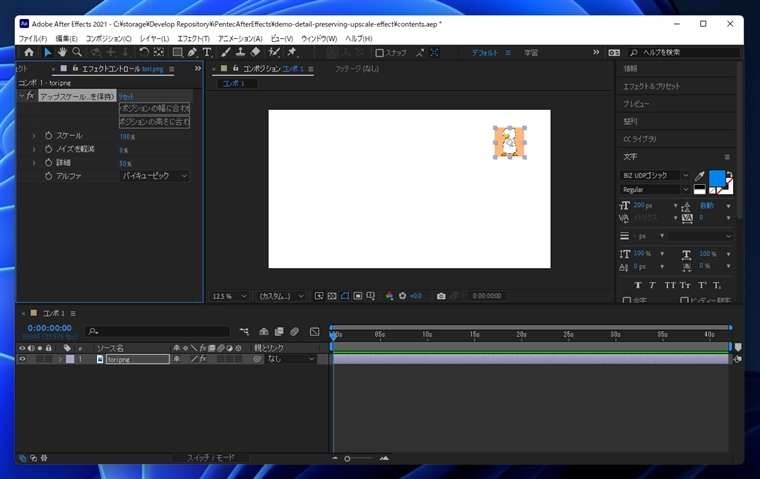Open the 12.5% magnification dropdown
The width and height of the screenshot is (760, 479).
[x=228, y=296]
